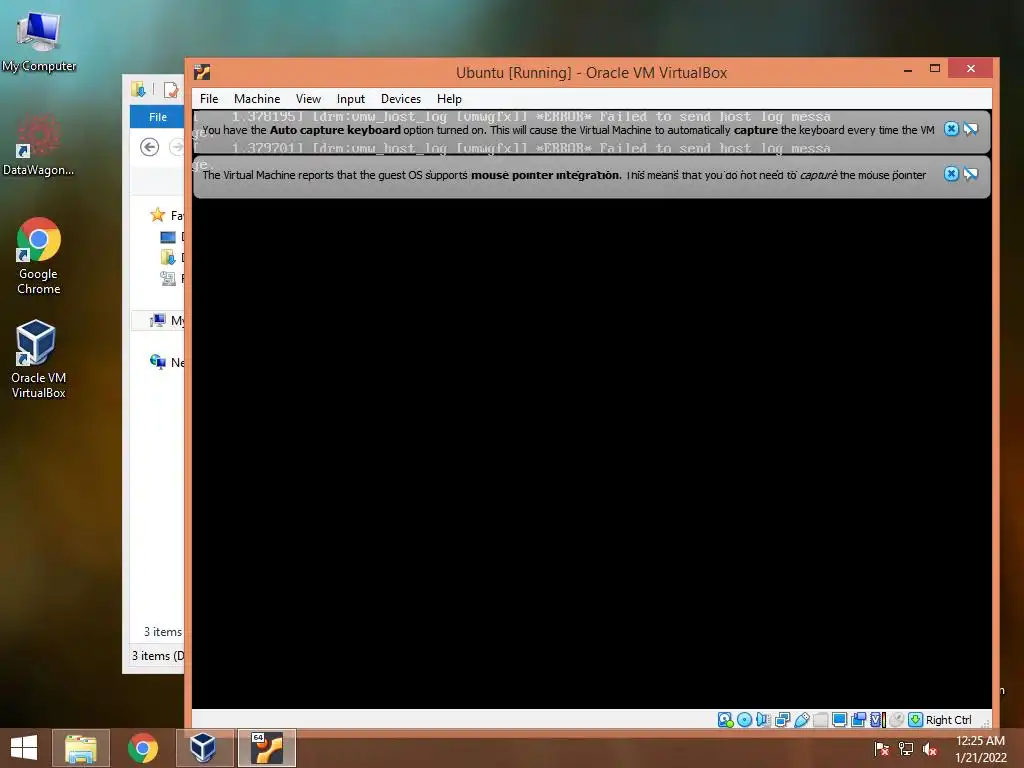Click the folder icon in Explorer title bar
This screenshot has width=1024, height=768.
click(x=138, y=89)
